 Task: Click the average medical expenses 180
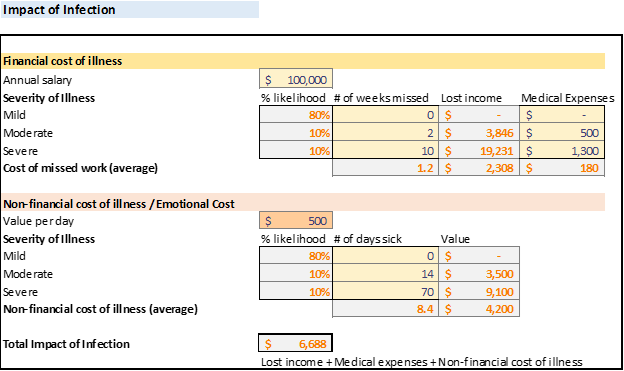[x=562, y=168]
